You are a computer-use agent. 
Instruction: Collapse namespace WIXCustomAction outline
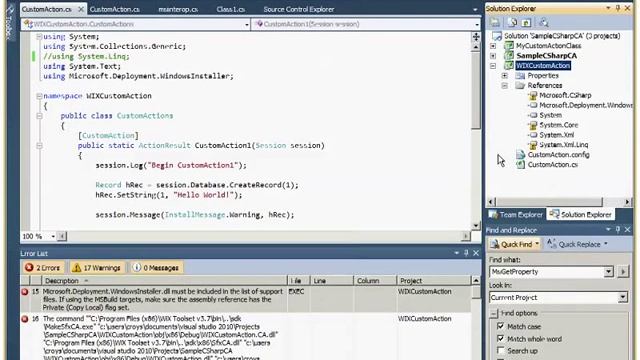(x=39, y=96)
